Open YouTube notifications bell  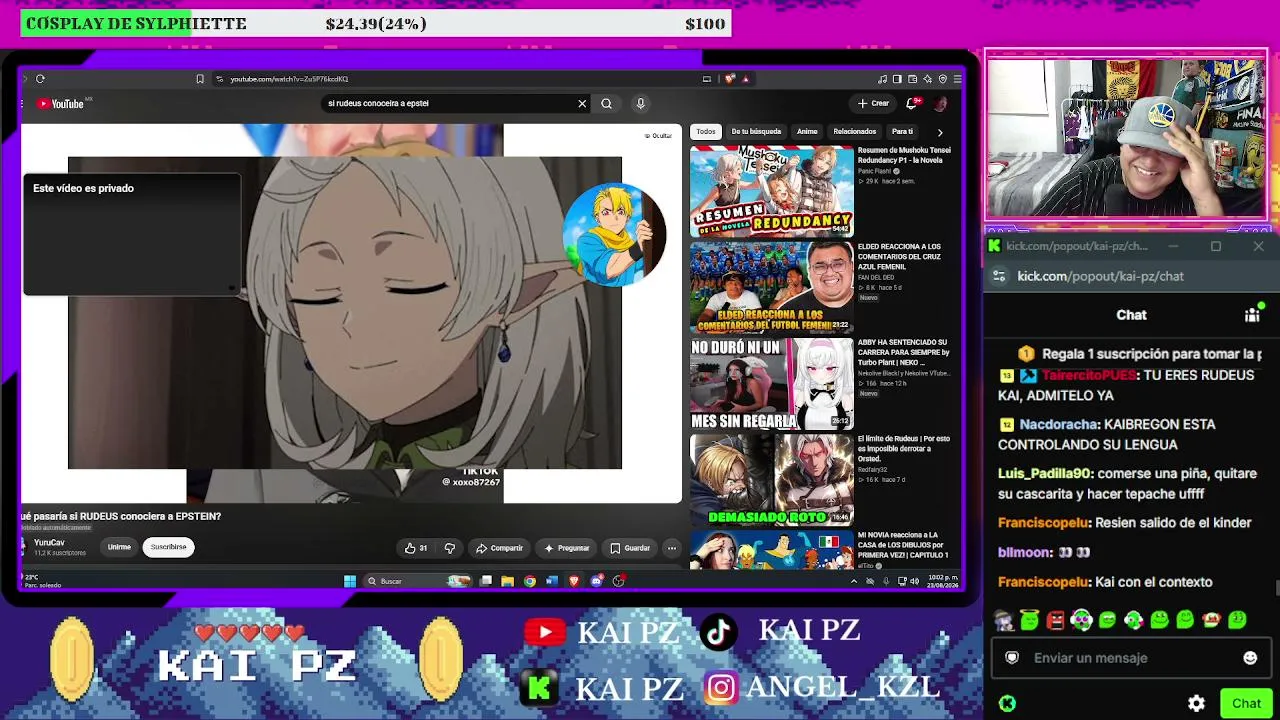[x=912, y=103]
